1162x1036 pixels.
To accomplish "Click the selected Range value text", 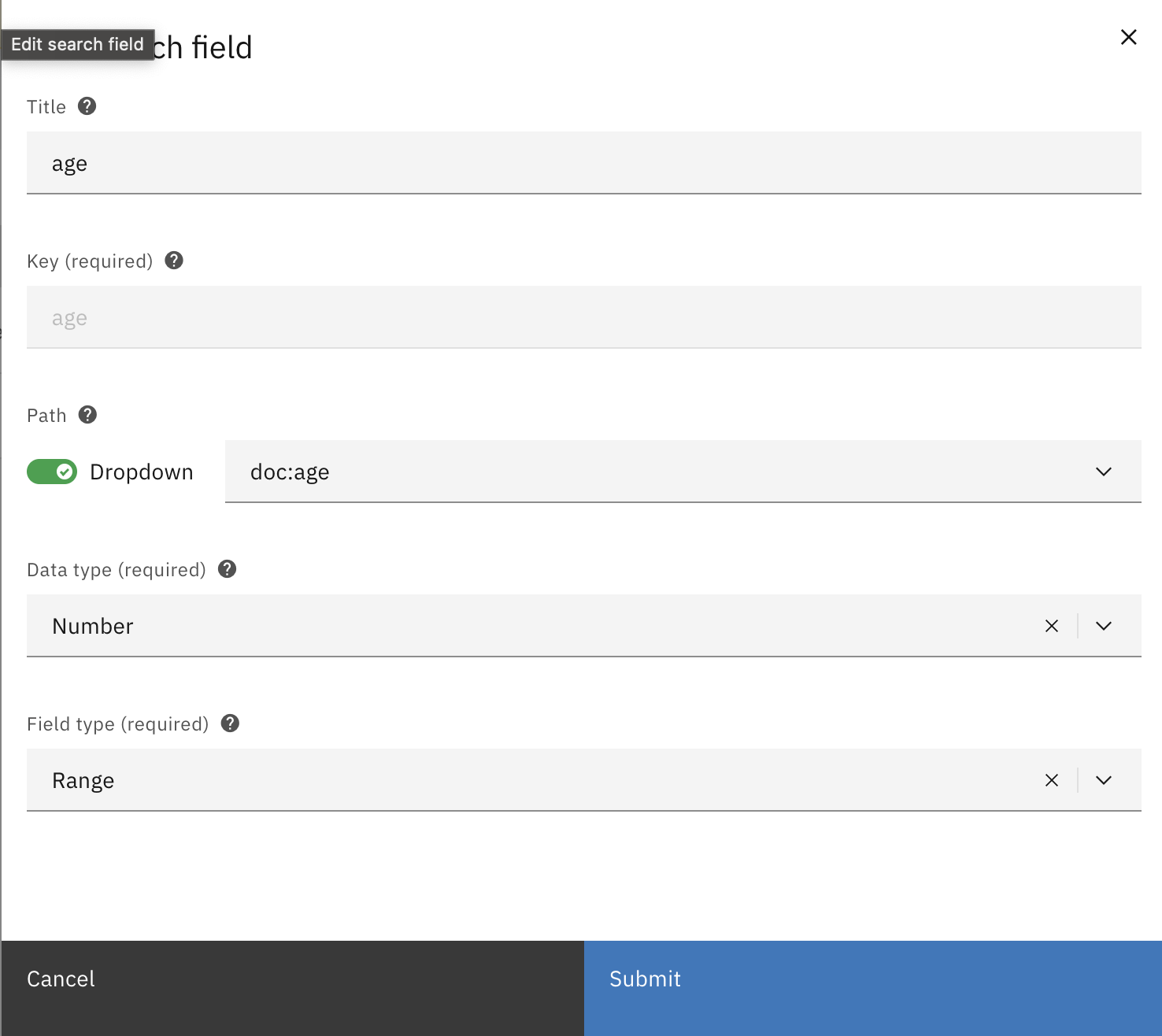I will pos(83,780).
